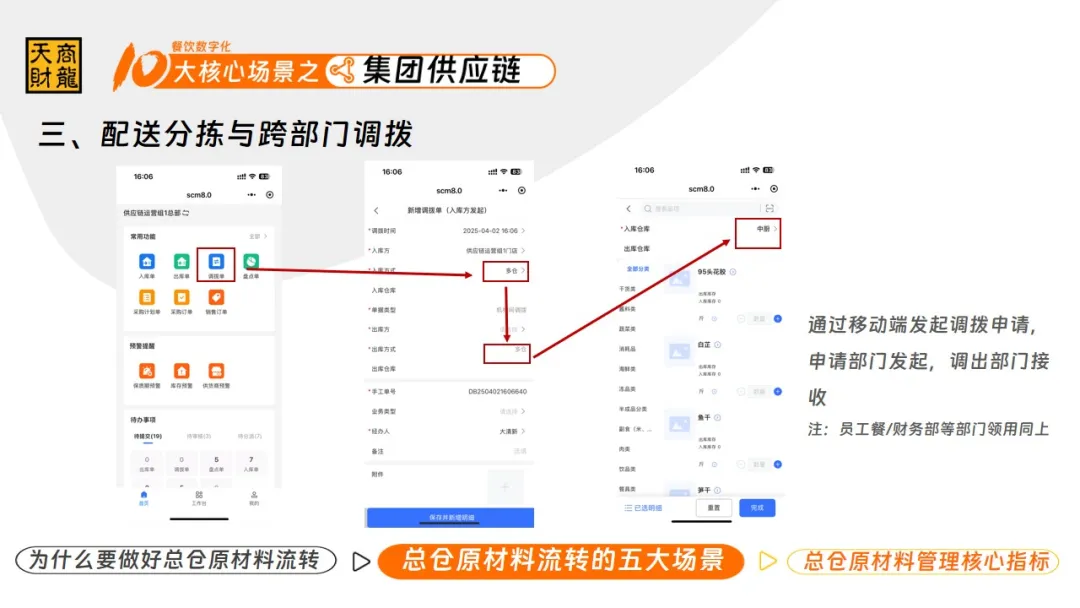The image size is (1080, 608).
Task: Tap back arrow on 新增调拨单 screen
Action: (x=376, y=211)
